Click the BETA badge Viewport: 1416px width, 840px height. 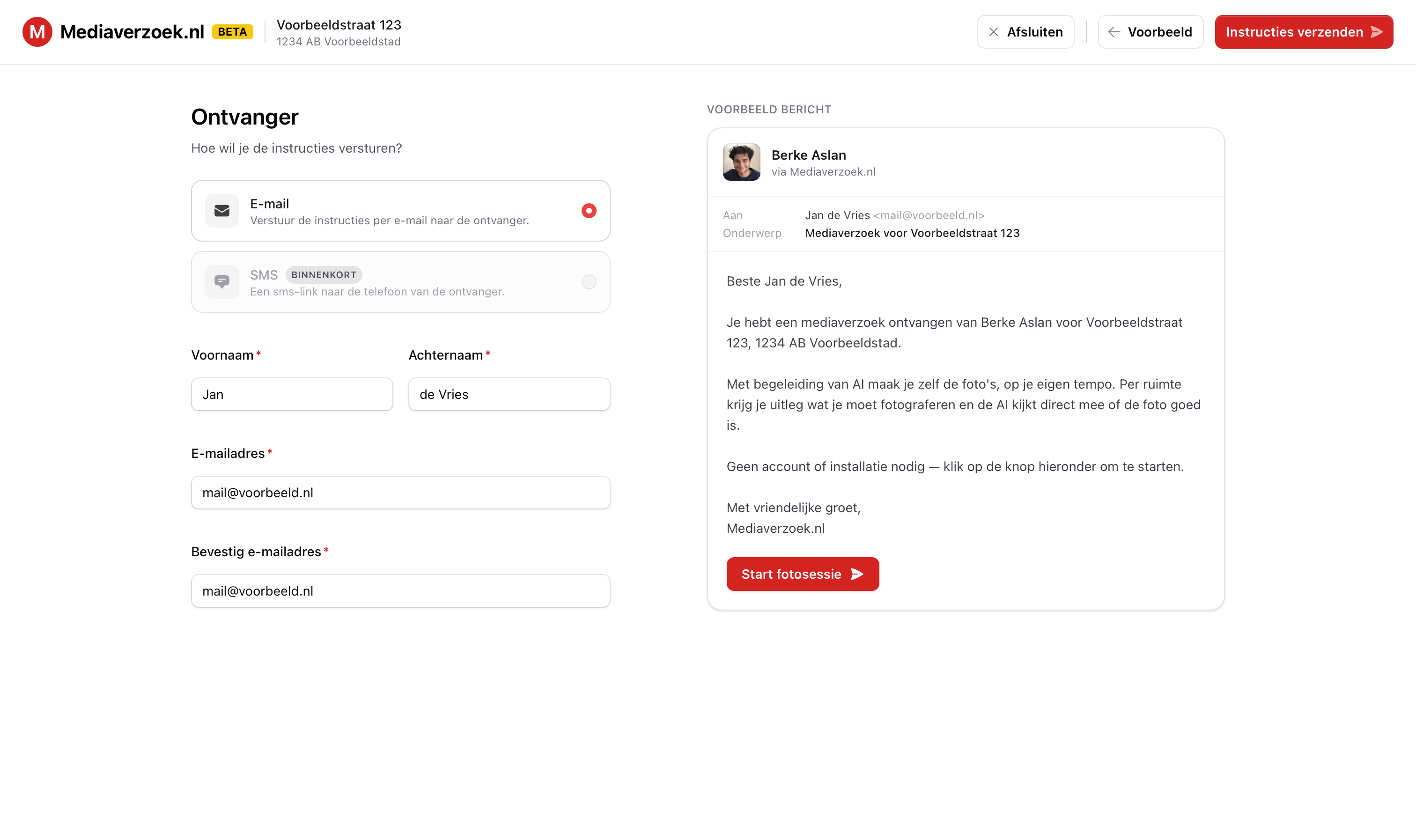click(233, 32)
